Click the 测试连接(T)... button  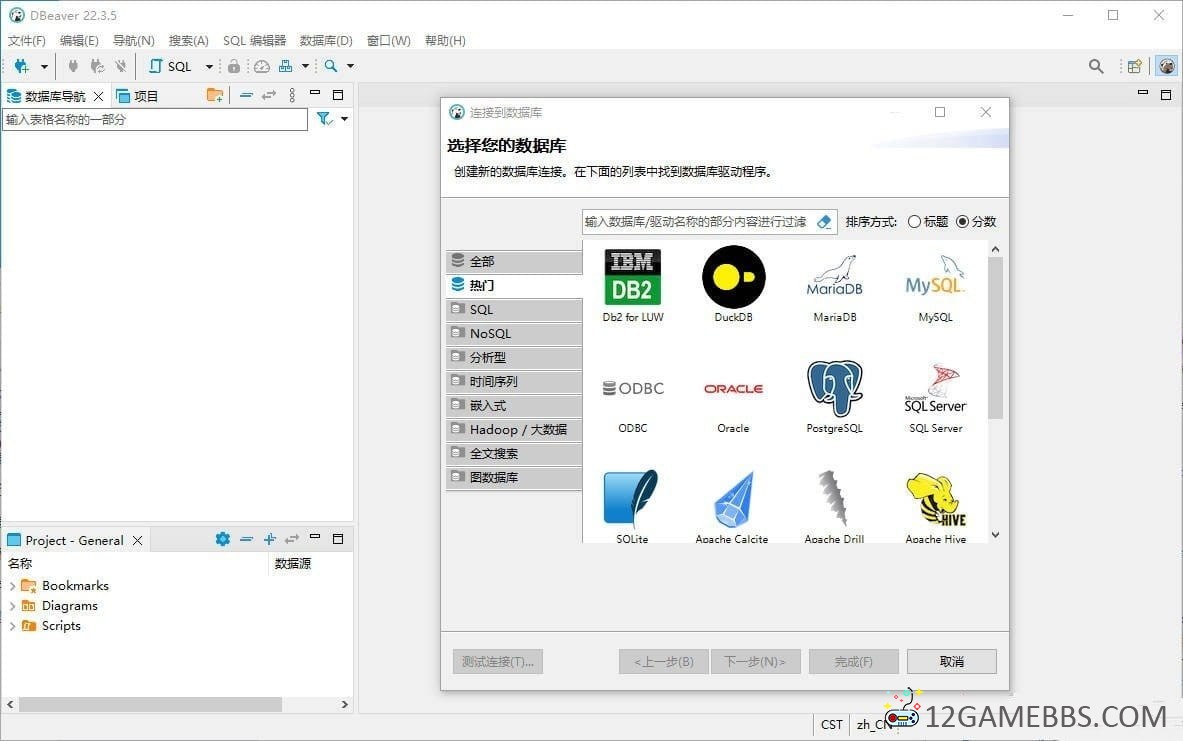click(x=497, y=661)
